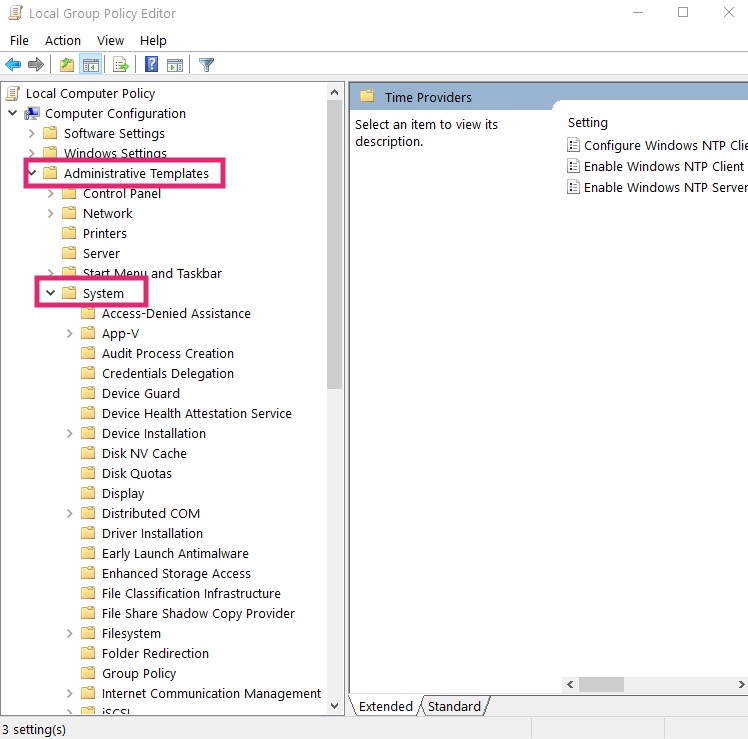This screenshot has height=739, width=748.
Task: Click the Up one level folder icon
Action: 66,64
